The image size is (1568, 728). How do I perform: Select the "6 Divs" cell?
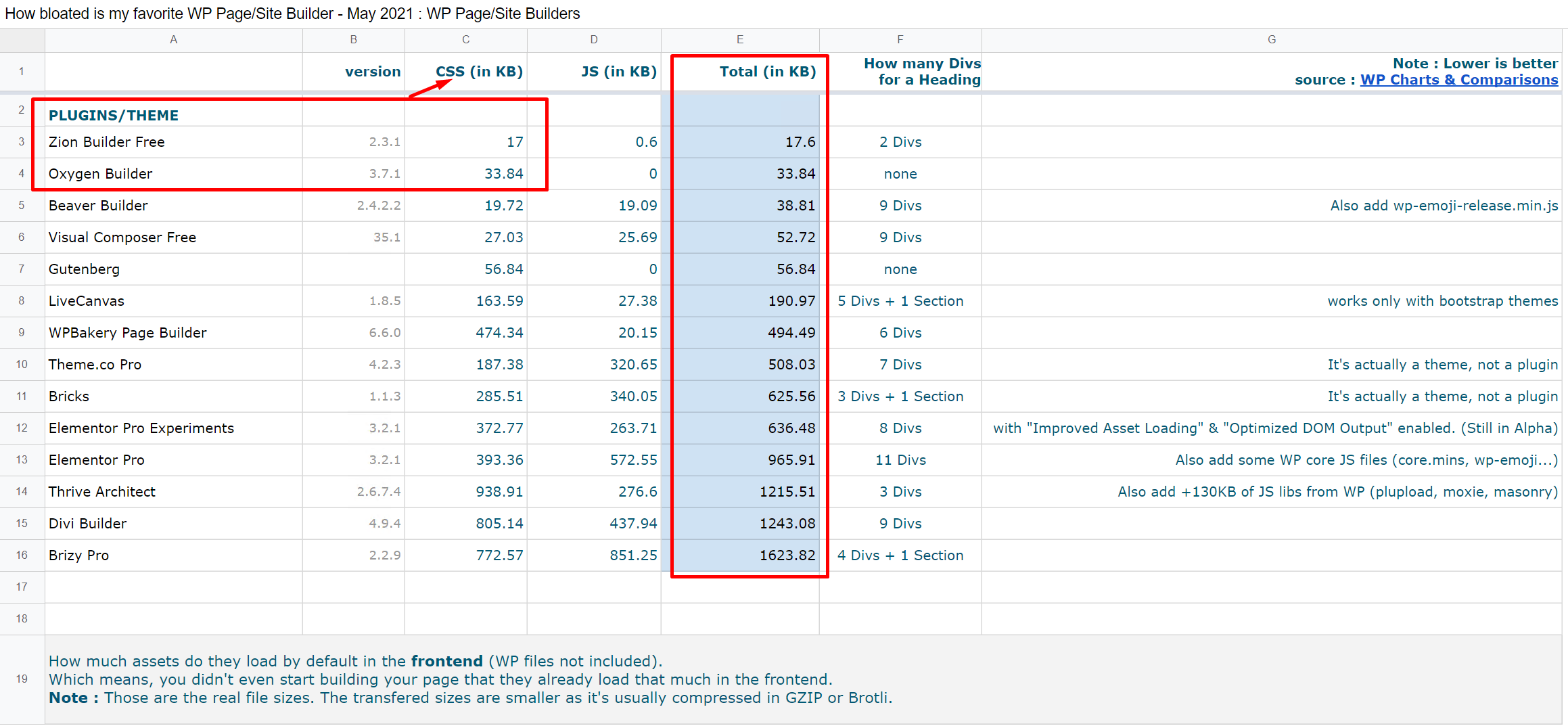coord(900,333)
